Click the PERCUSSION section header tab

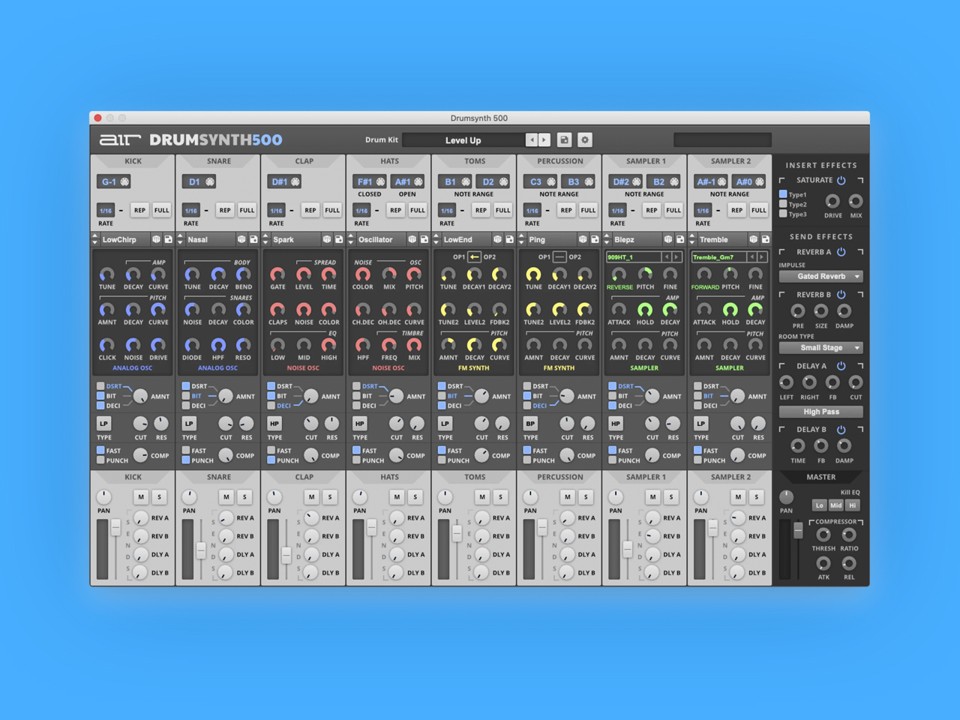[x=560, y=160]
